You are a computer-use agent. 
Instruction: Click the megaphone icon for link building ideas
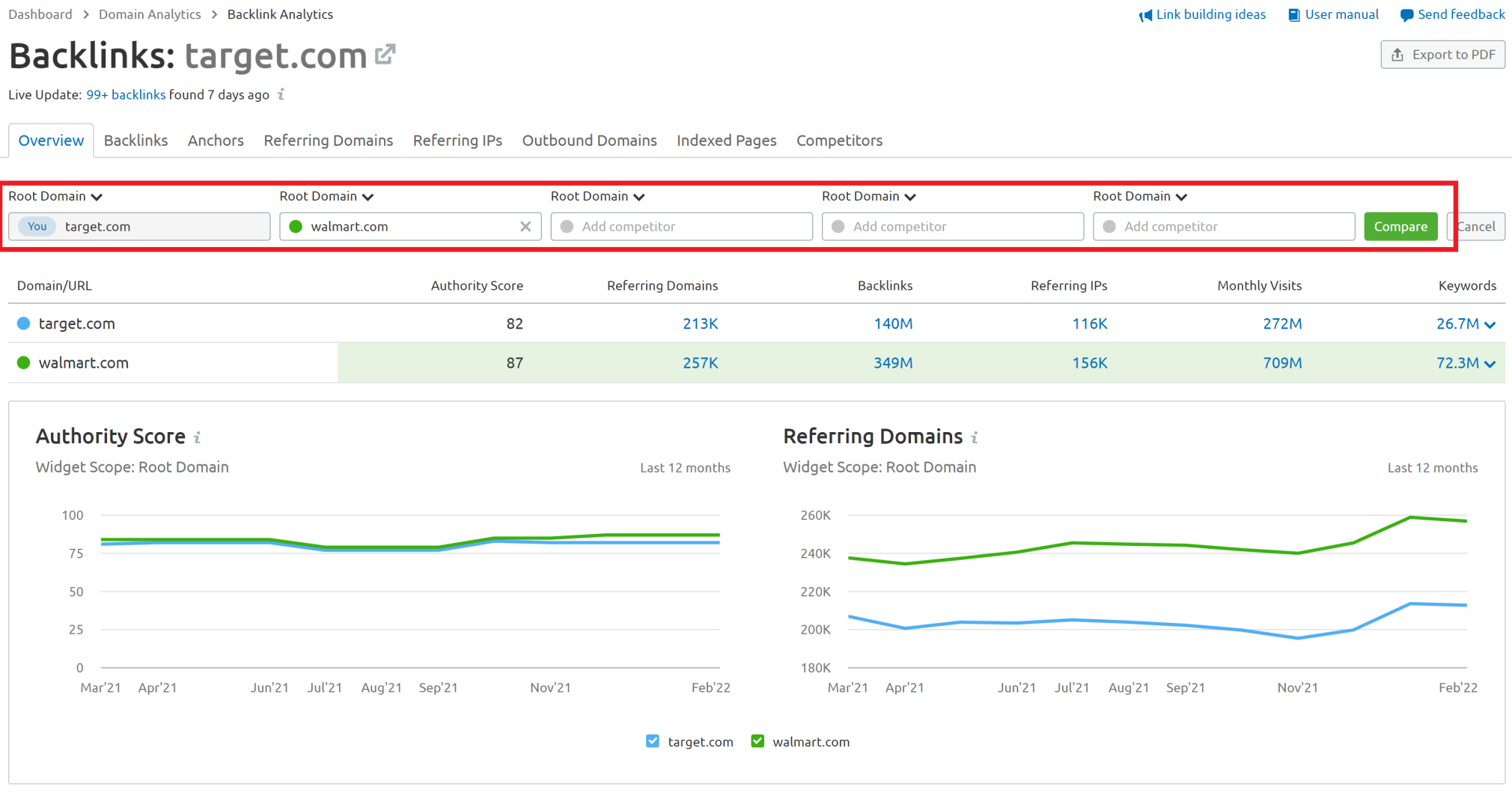pos(1145,15)
